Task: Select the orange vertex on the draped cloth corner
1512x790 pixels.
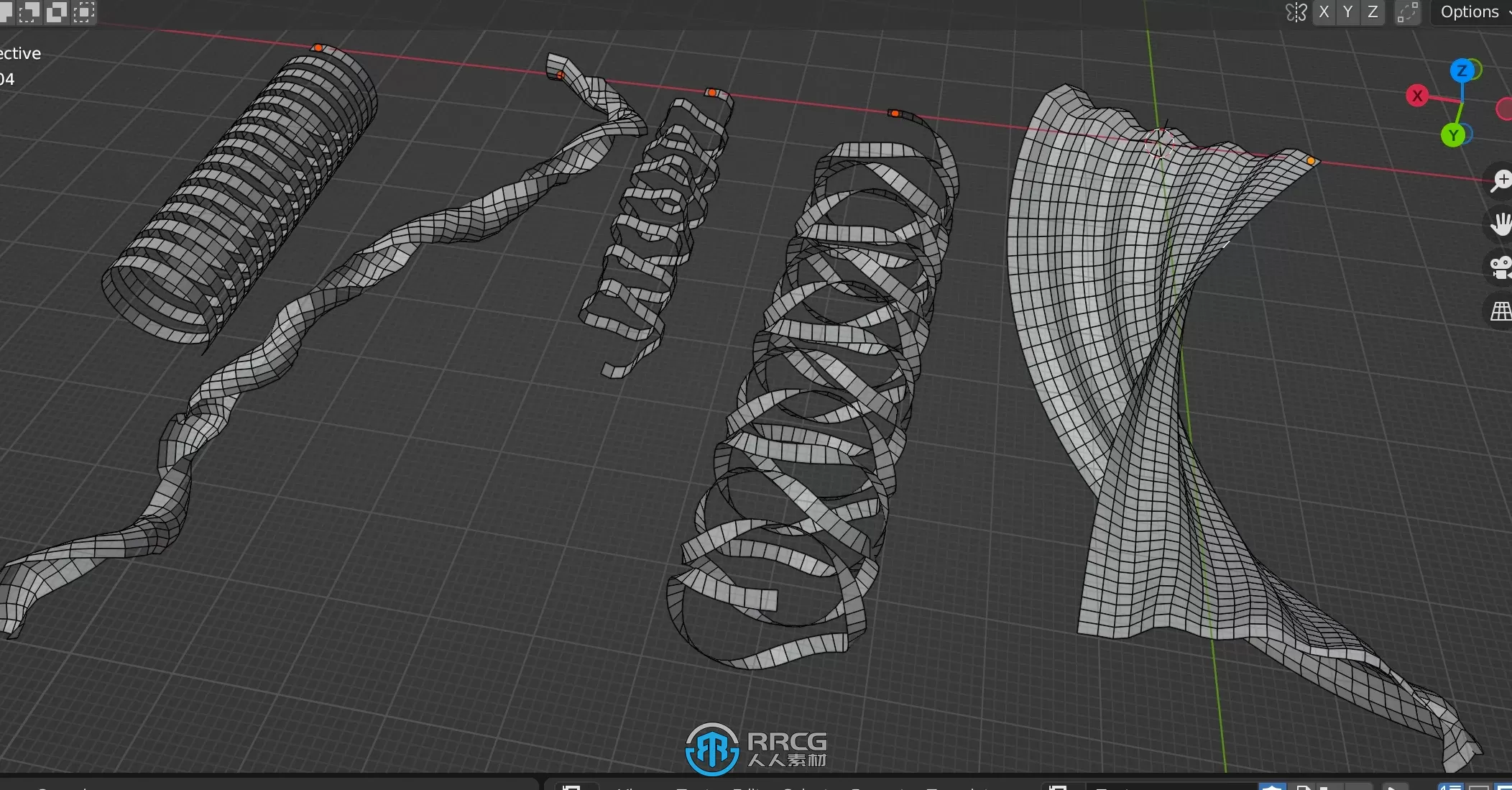Action: point(1311,161)
